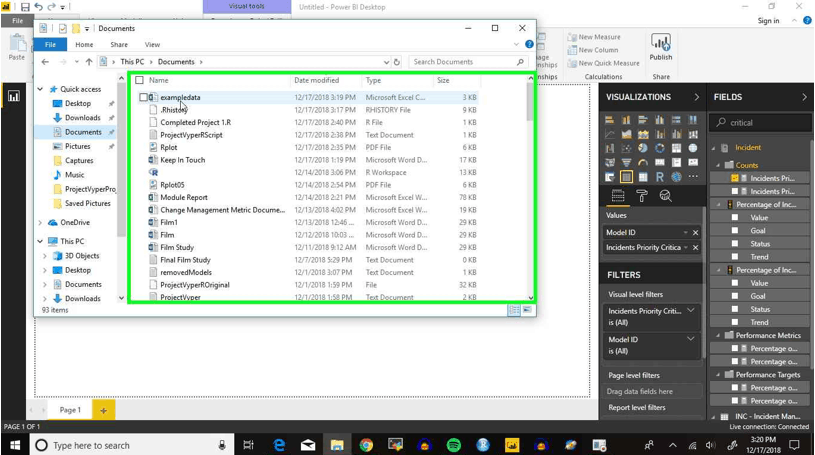This screenshot has height=455, width=815.
Task: Pick the ArcGIS Maps visualization icon
Action: coord(676,177)
